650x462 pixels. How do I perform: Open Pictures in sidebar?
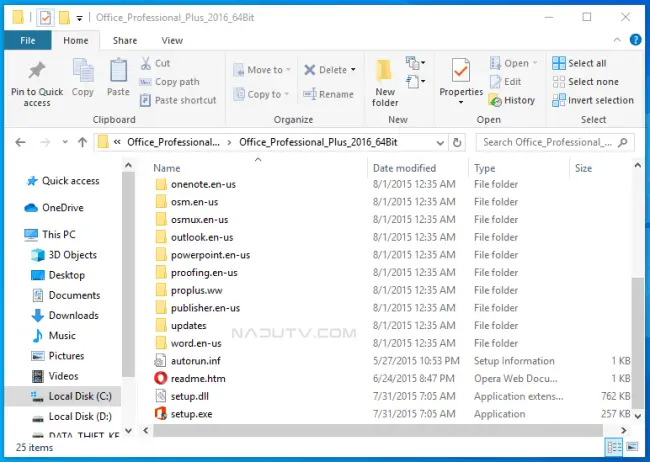click(58, 356)
